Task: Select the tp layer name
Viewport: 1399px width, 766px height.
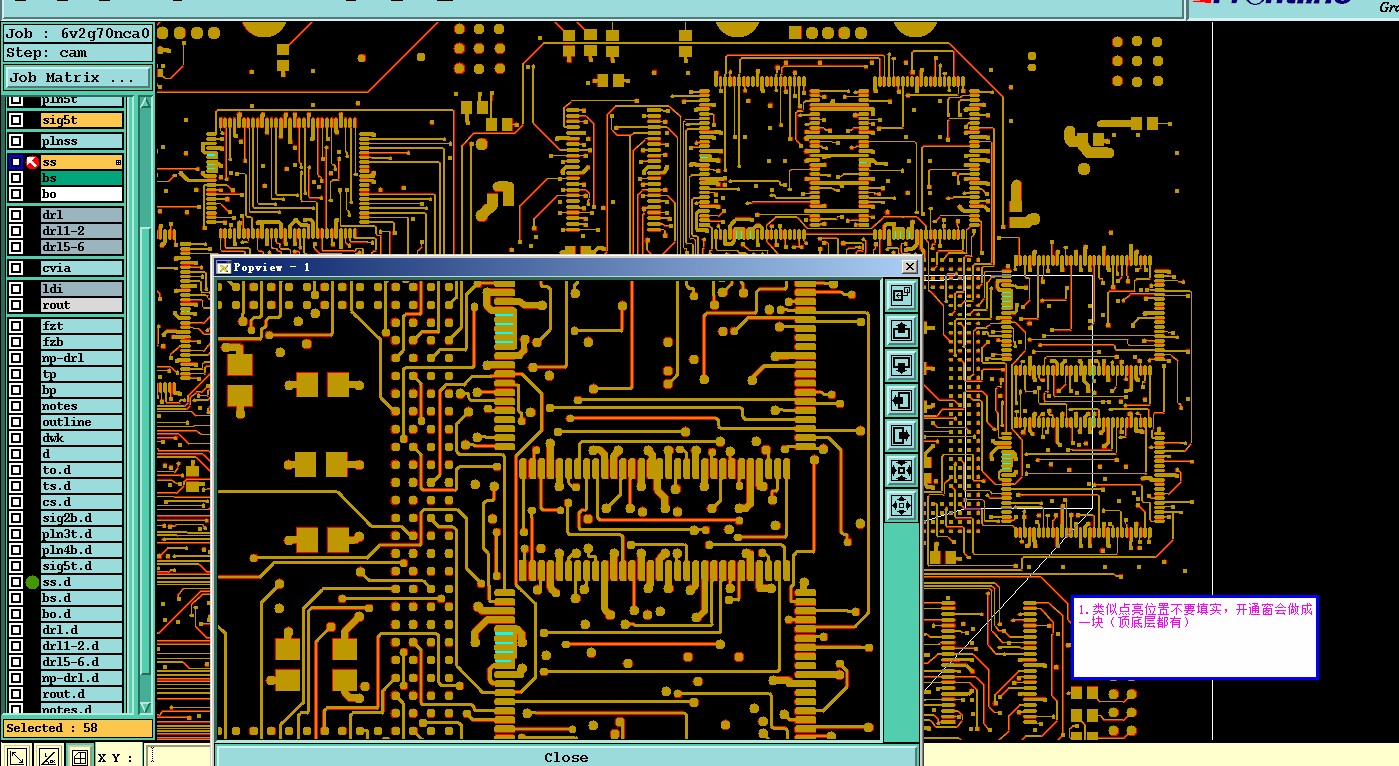Action: [x=82, y=374]
